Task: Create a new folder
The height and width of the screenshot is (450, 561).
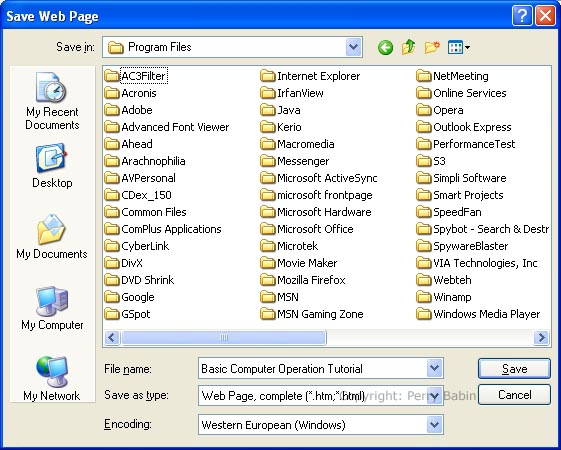Action: click(432, 47)
